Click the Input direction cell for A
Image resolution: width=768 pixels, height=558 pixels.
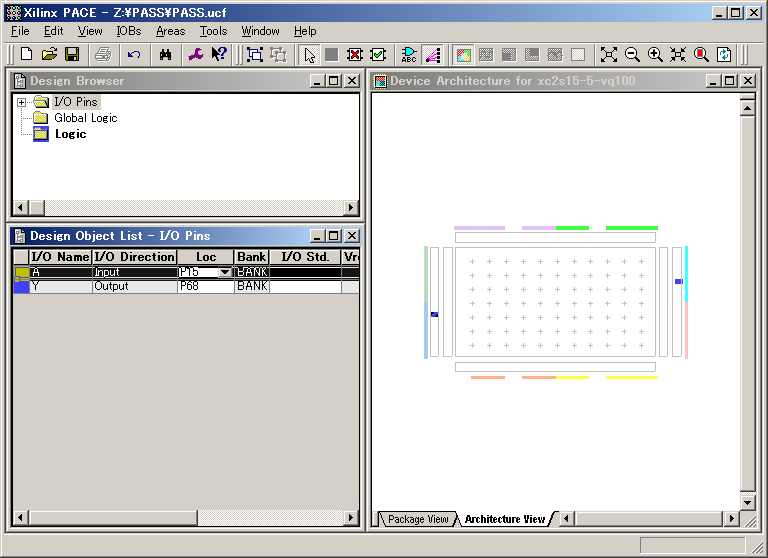[x=134, y=272]
